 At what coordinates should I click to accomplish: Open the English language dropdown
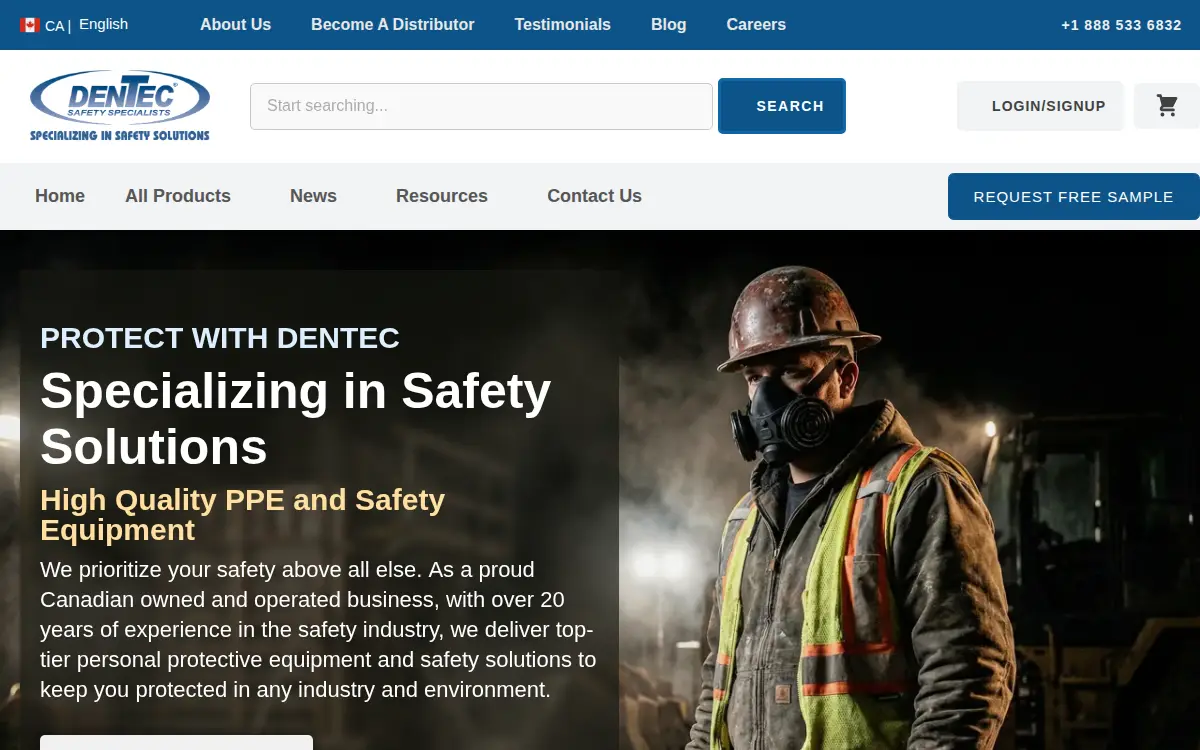[104, 24]
